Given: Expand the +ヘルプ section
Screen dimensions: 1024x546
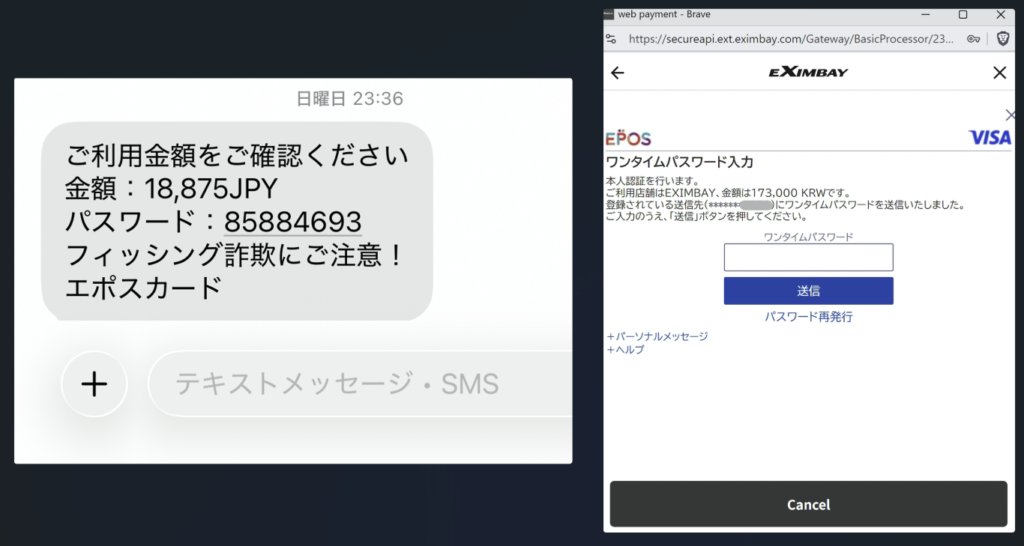Looking at the screenshot, I should click(626, 349).
